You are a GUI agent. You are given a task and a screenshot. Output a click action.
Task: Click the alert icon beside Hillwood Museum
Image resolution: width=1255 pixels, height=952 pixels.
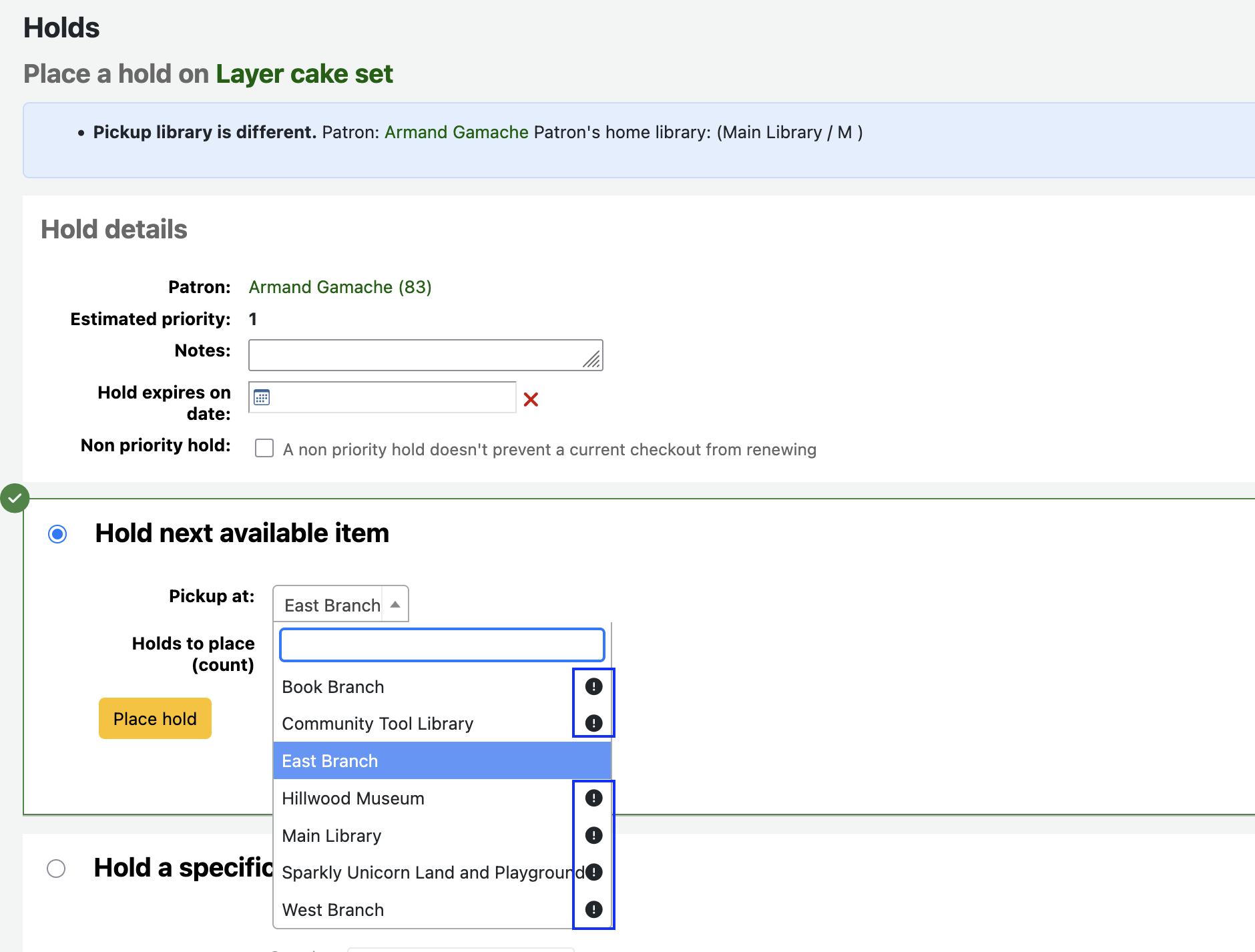(593, 798)
